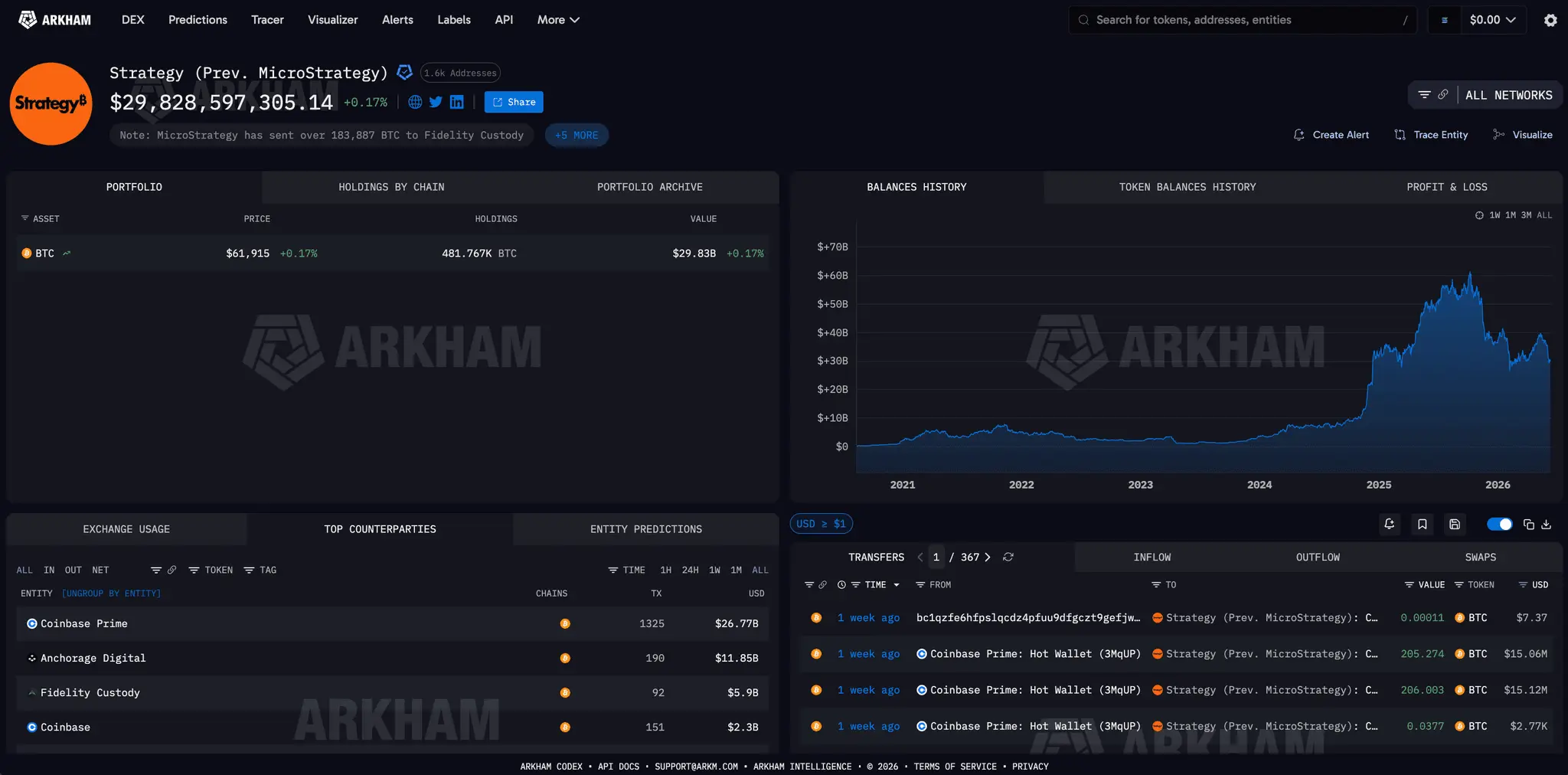This screenshot has width=1568, height=775.
Task: Switch to the Outflow tab
Action: (x=1318, y=558)
